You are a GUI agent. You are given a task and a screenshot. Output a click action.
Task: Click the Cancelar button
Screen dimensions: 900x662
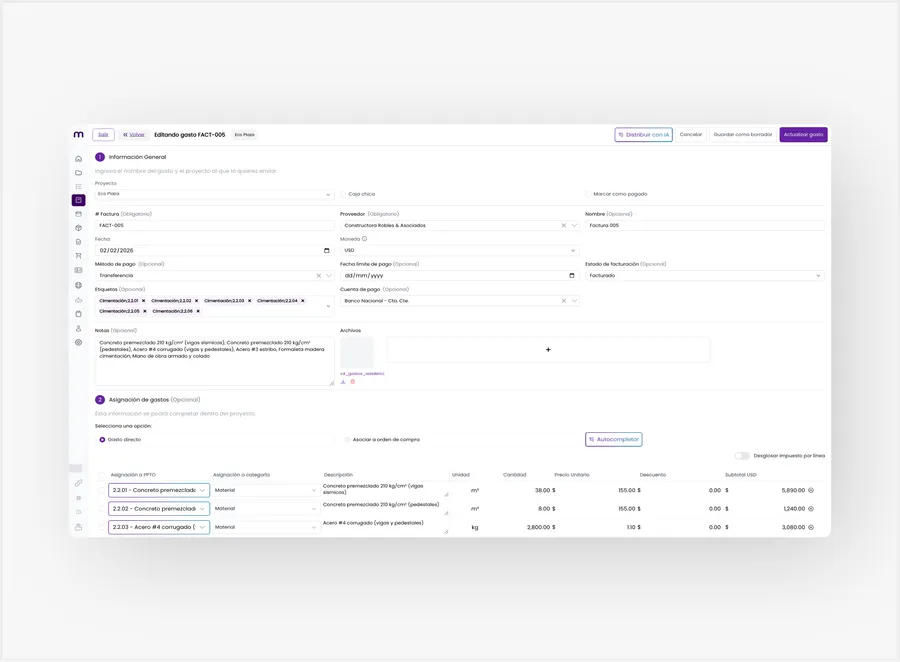click(691, 135)
